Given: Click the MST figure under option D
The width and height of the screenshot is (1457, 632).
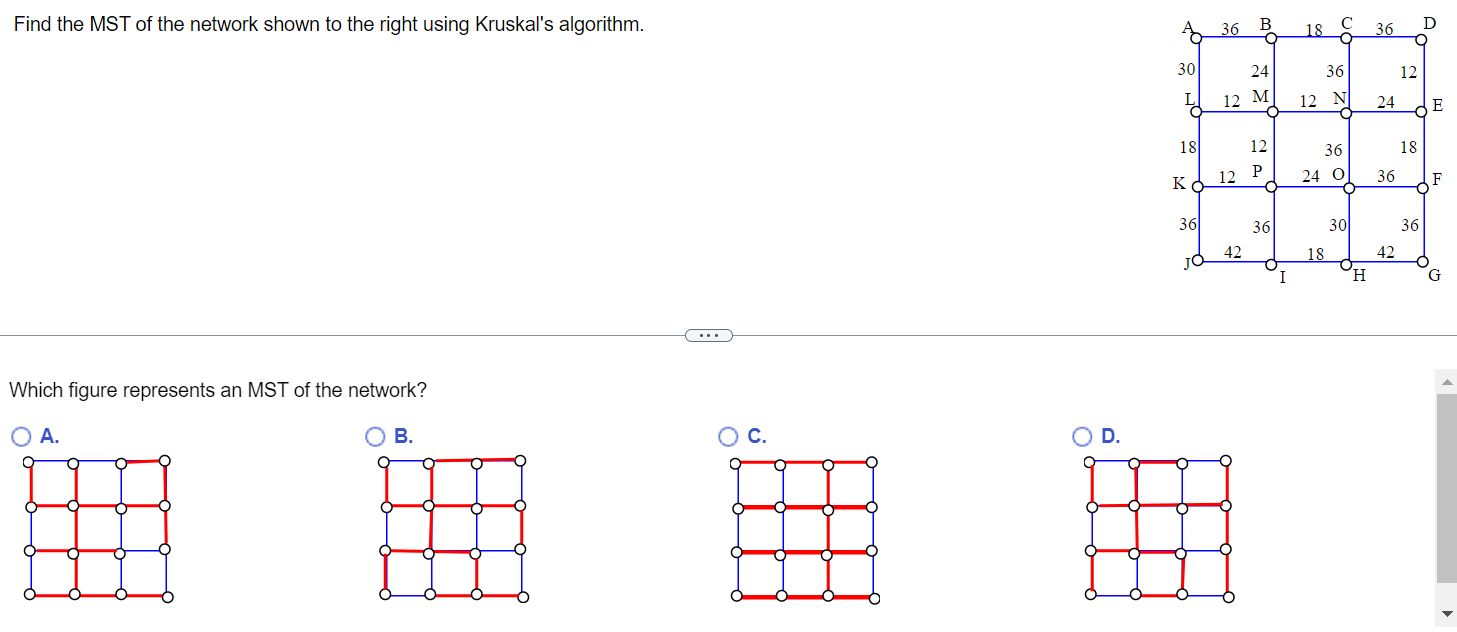Looking at the screenshot, I should point(1158,527).
